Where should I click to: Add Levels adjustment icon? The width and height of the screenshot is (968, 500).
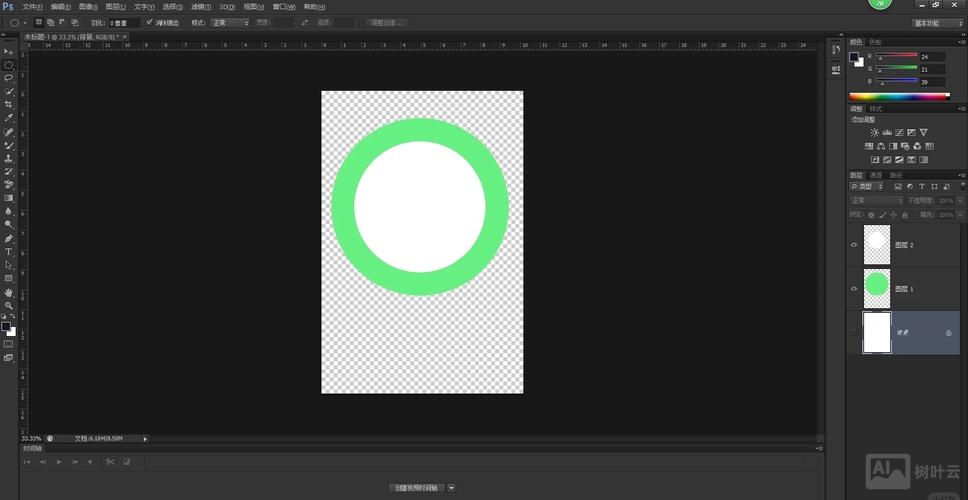tap(887, 132)
